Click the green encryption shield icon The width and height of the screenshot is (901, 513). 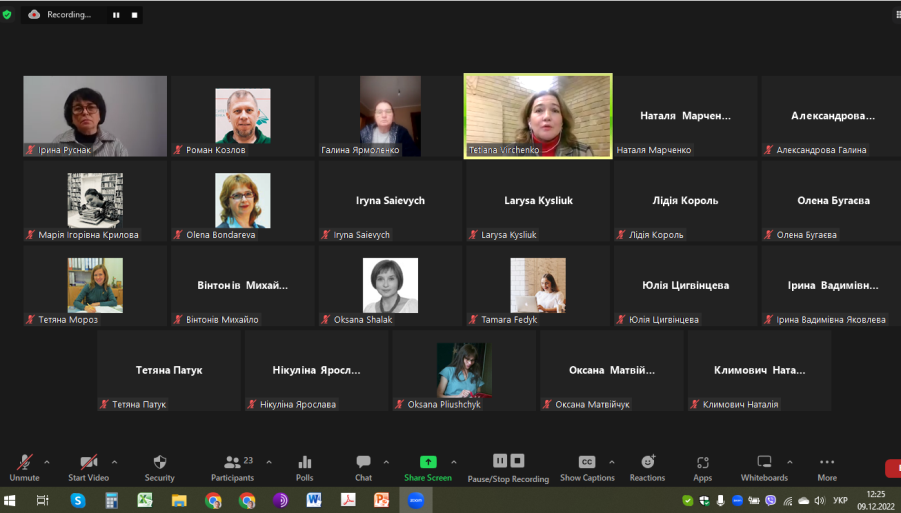pyautogui.click(x=7, y=15)
